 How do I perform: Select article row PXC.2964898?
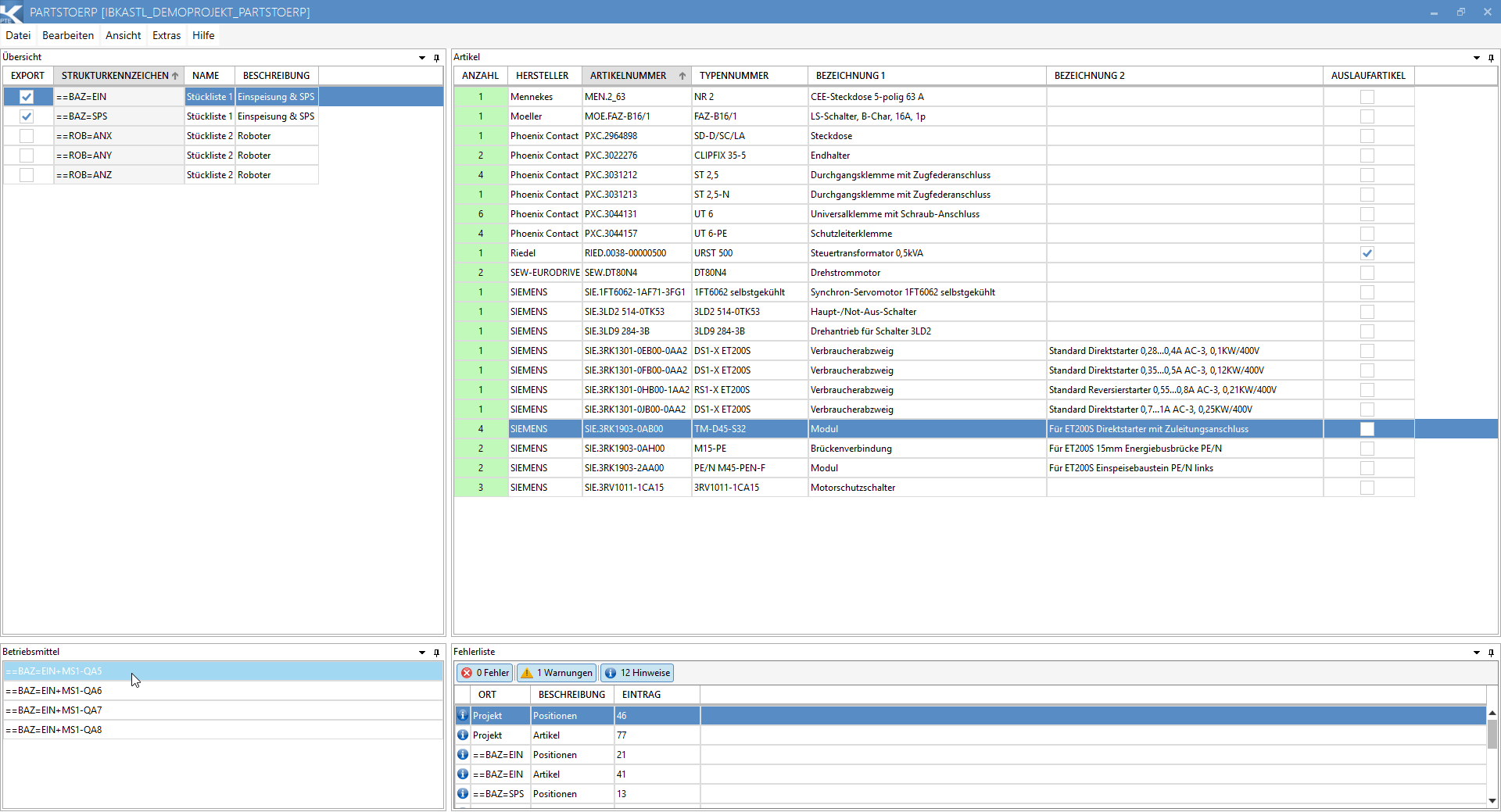pos(934,136)
